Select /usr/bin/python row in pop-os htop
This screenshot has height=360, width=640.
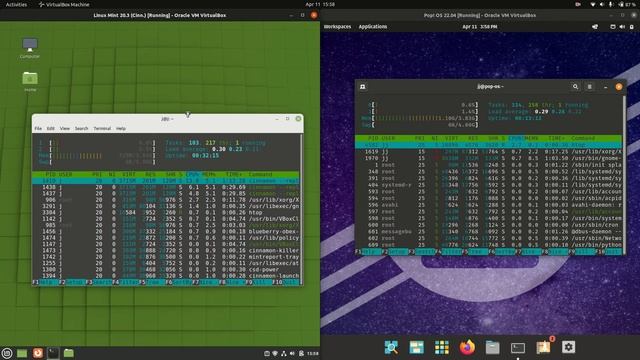click(489, 245)
